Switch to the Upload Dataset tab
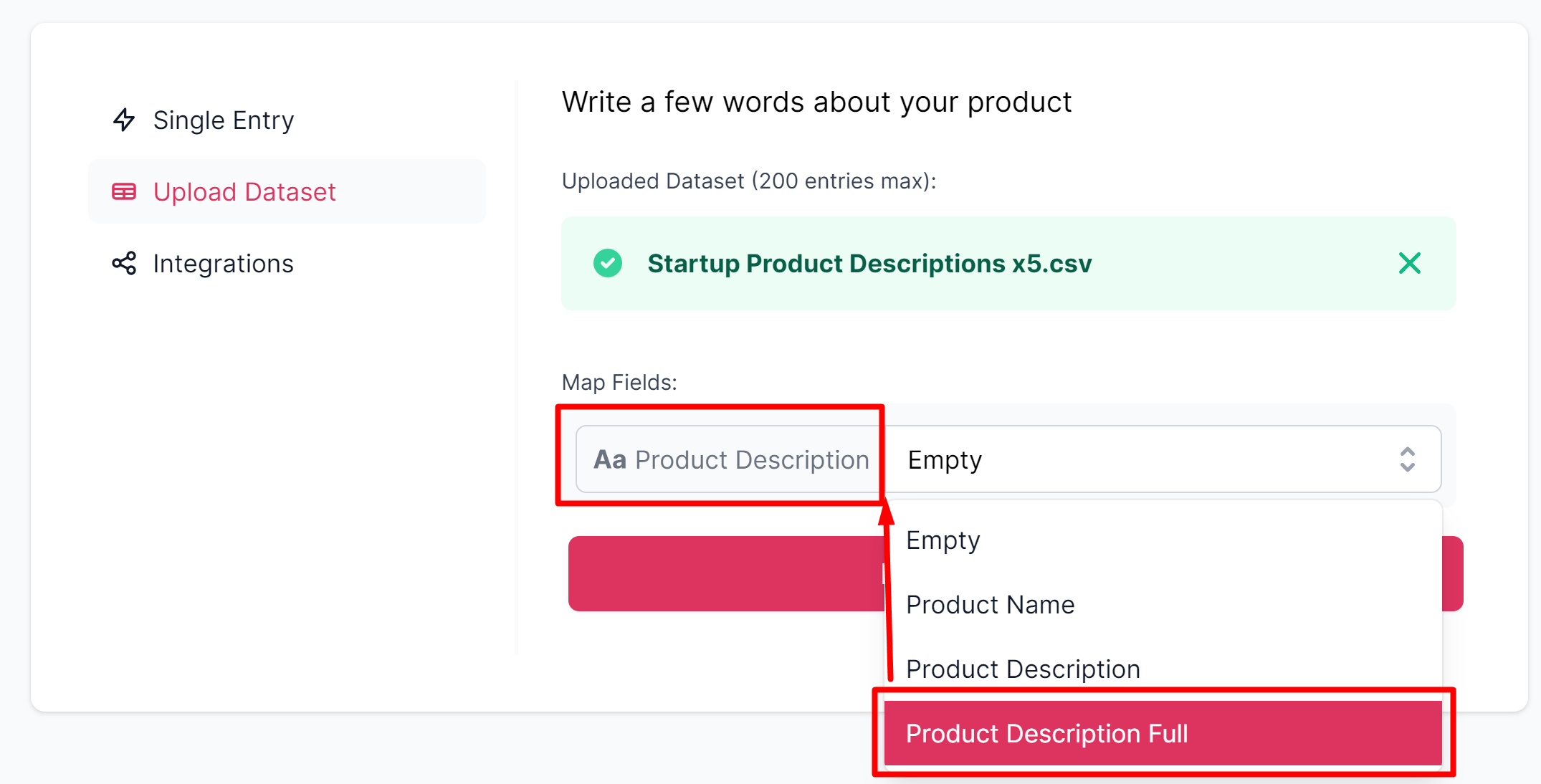 pyautogui.click(x=244, y=192)
